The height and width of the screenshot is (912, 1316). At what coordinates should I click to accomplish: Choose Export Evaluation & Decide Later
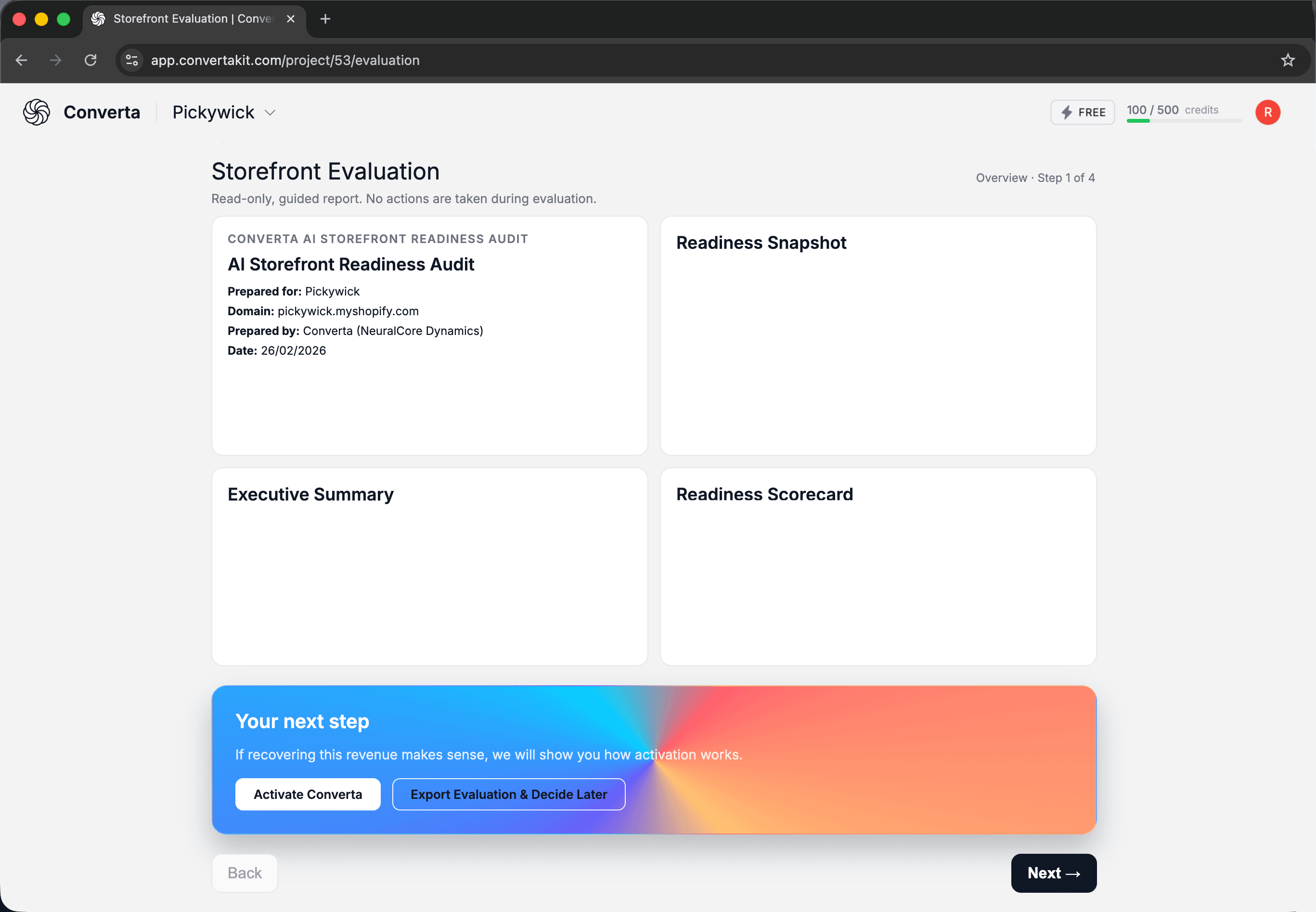point(508,794)
